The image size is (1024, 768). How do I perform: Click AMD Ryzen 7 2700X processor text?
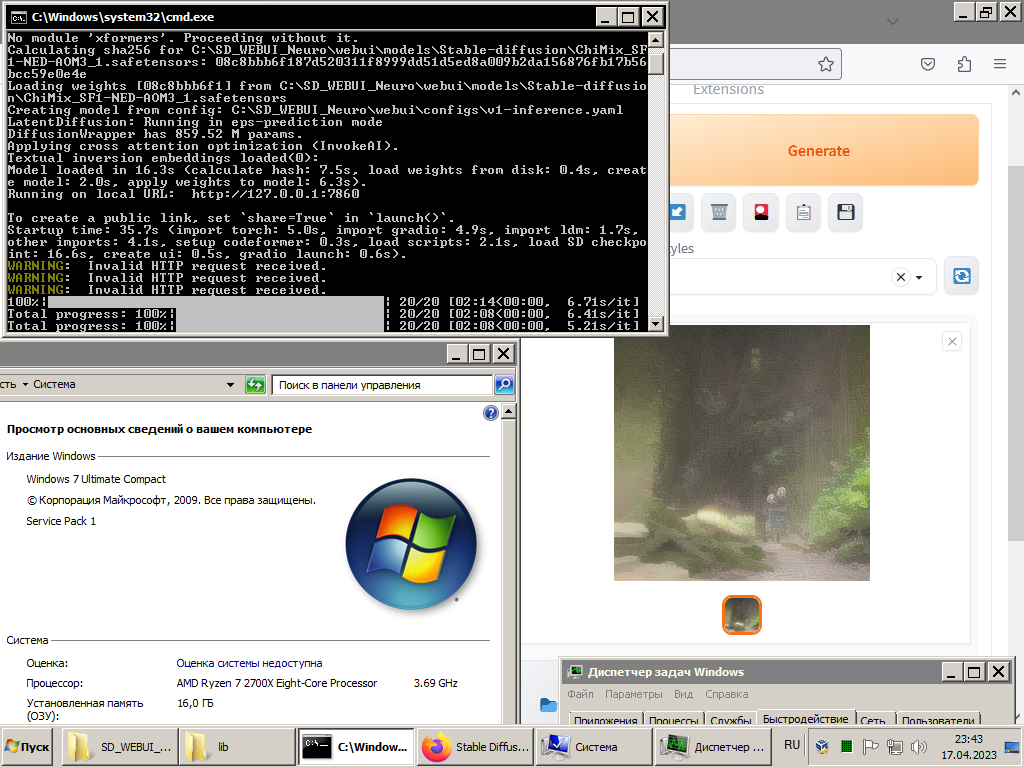click(x=277, y=683)
